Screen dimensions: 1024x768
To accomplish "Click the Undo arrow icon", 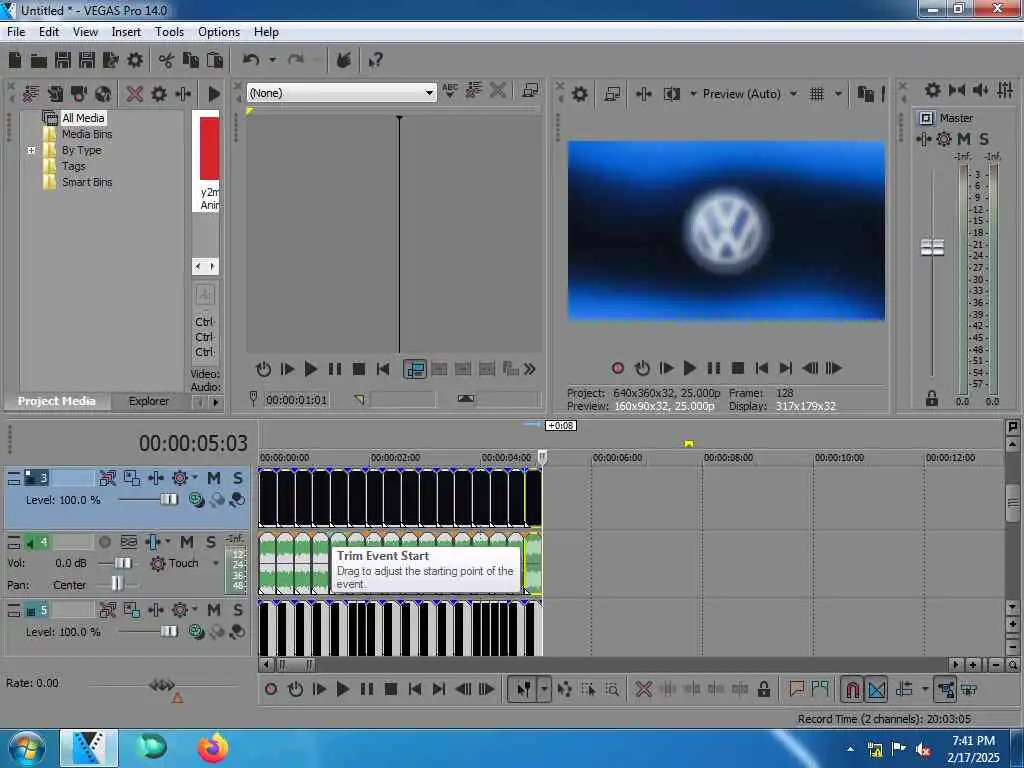I will (x=251, y=60).
